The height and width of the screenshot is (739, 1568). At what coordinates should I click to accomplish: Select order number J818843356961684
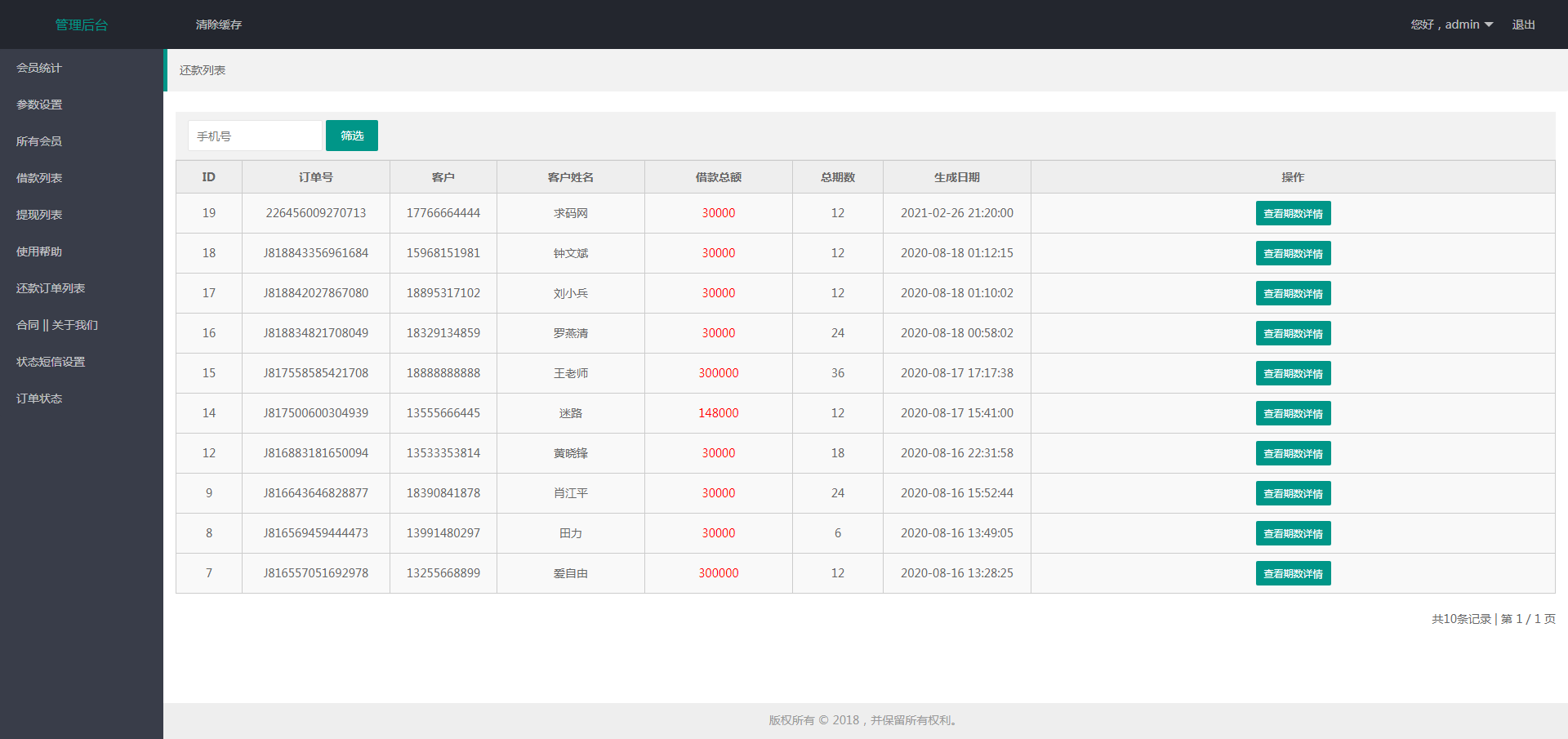coord(316,253)
